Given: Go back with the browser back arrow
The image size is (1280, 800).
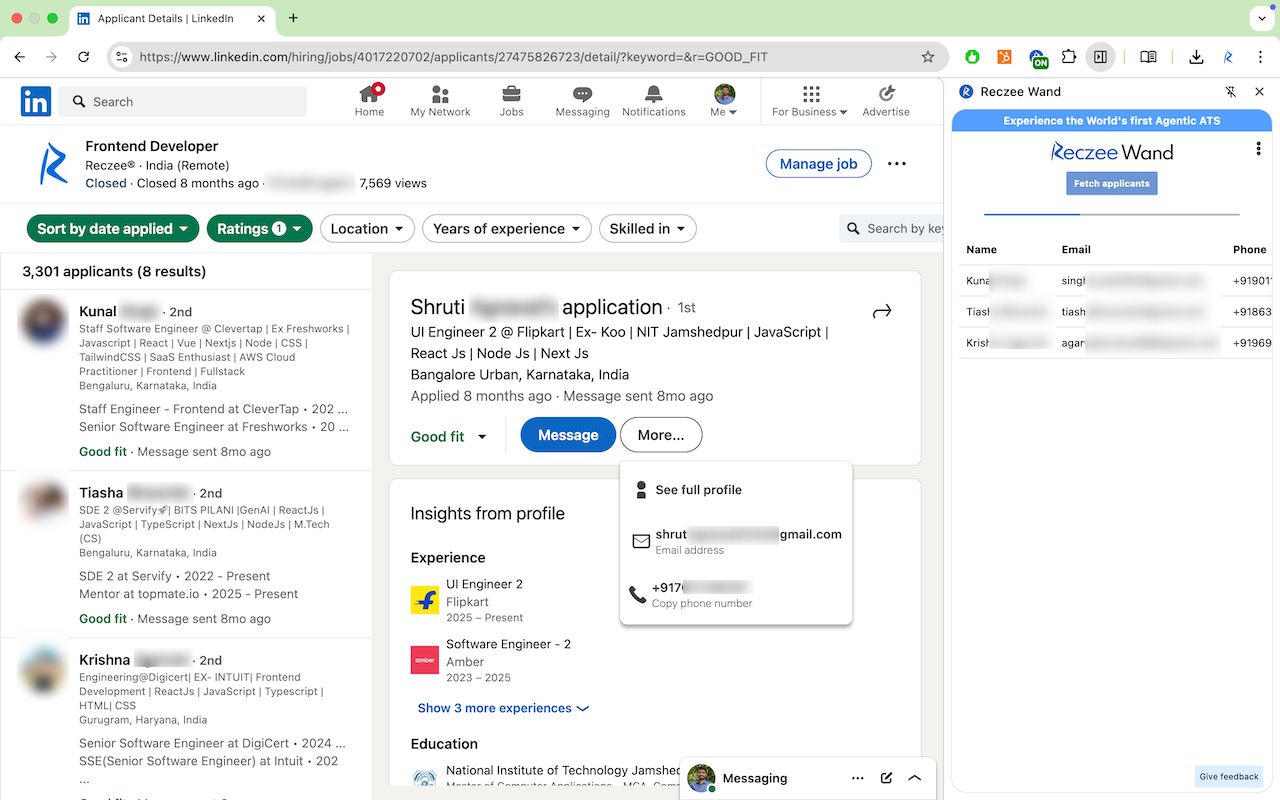Looking at the screenshot, I should tap(20, 57).
